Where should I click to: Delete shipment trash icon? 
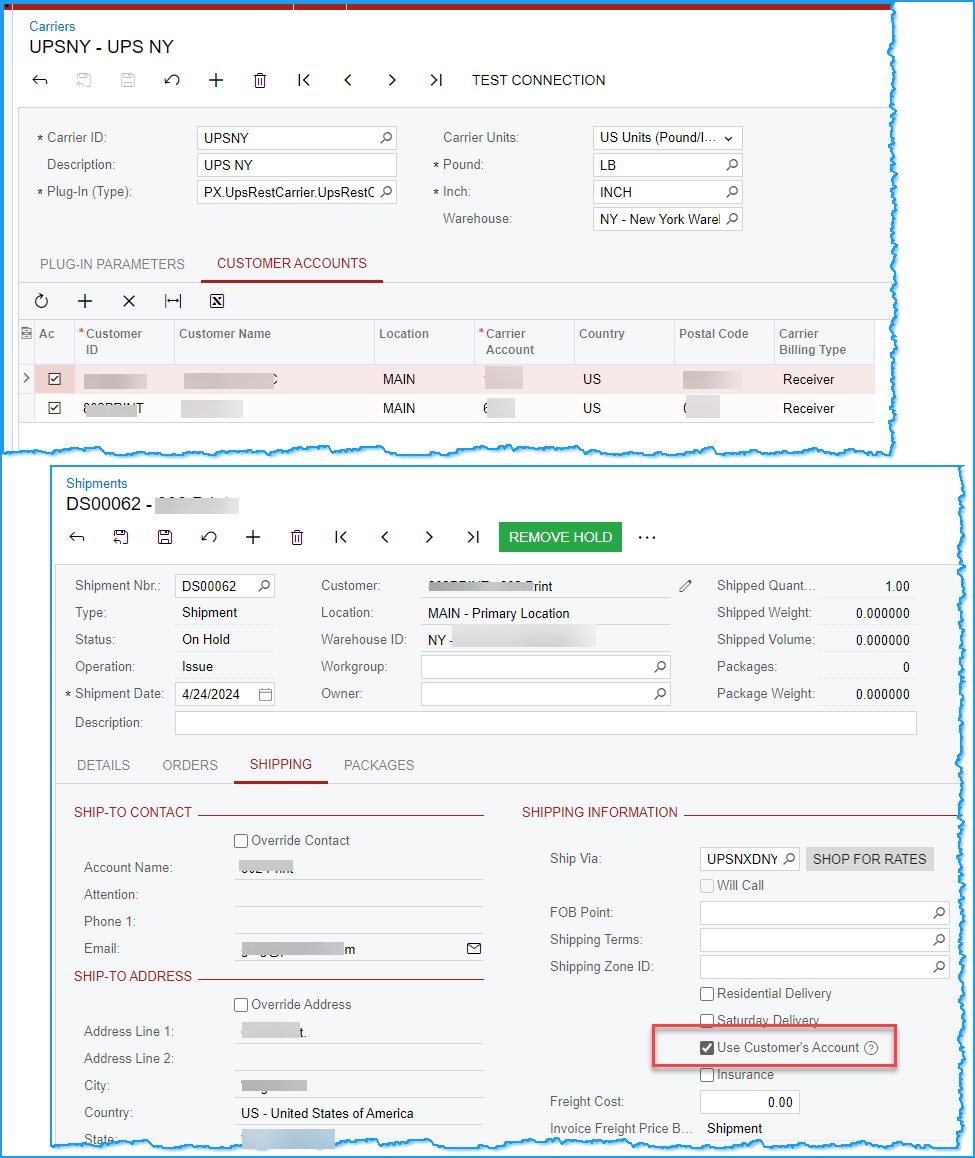click(x=297, y=537)
